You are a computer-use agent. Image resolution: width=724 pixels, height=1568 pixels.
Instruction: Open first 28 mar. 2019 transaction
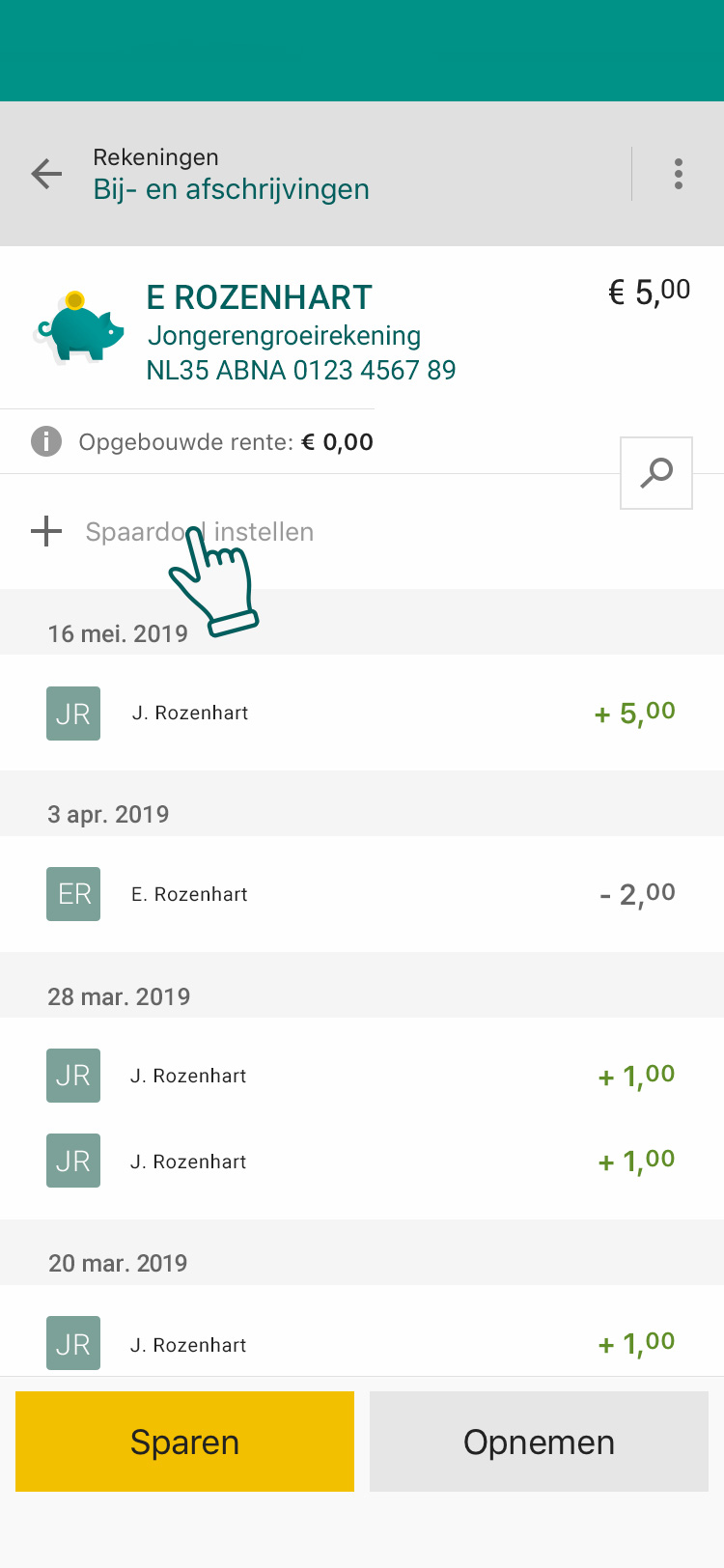click(362, 1076)
